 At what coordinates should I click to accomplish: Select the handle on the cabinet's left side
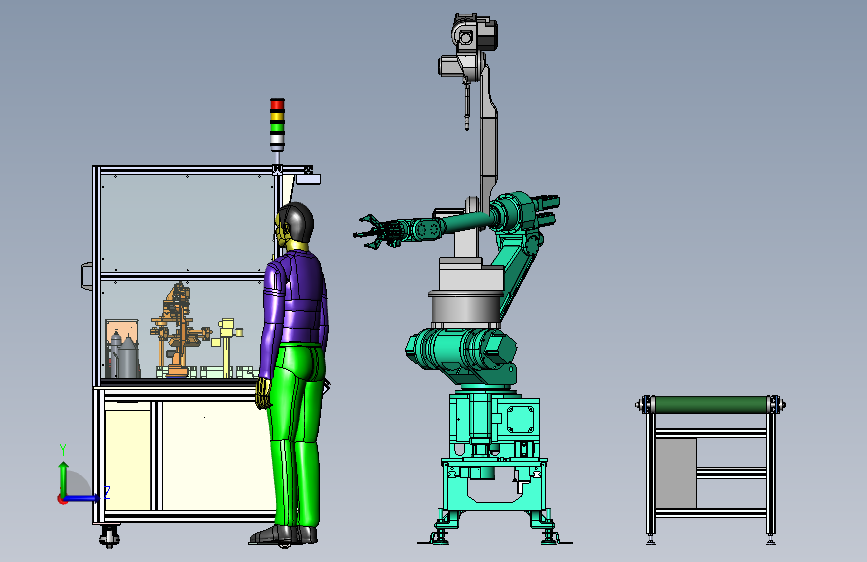pyautogui.click(x=87, y=276)
